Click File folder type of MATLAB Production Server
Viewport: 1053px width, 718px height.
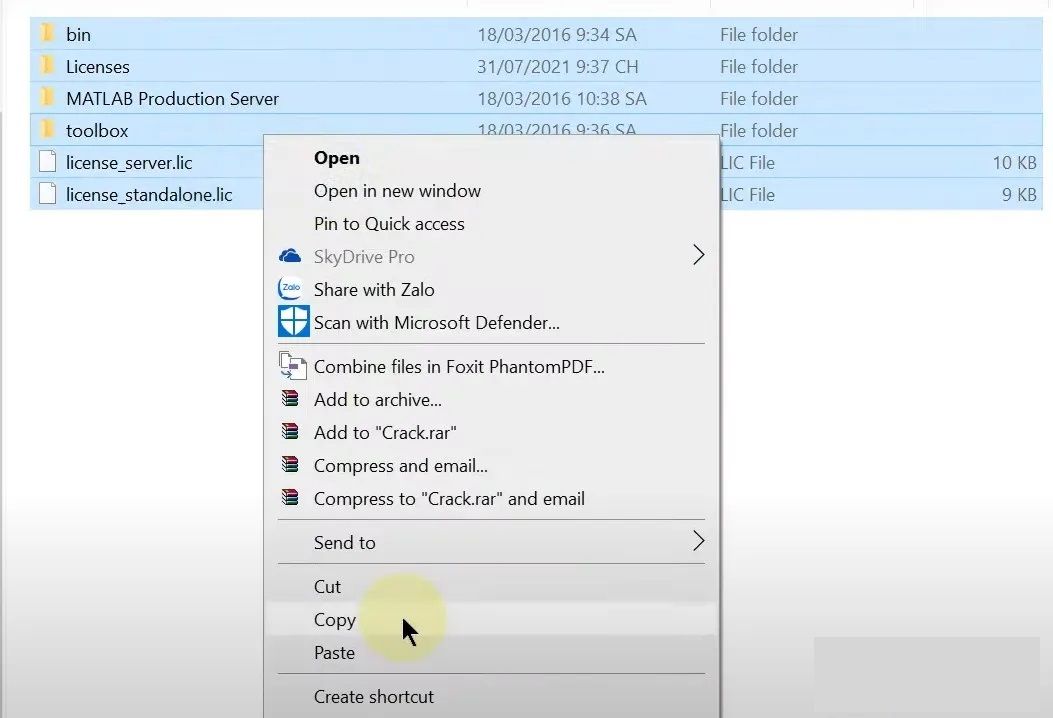click(x=759, y=99)
